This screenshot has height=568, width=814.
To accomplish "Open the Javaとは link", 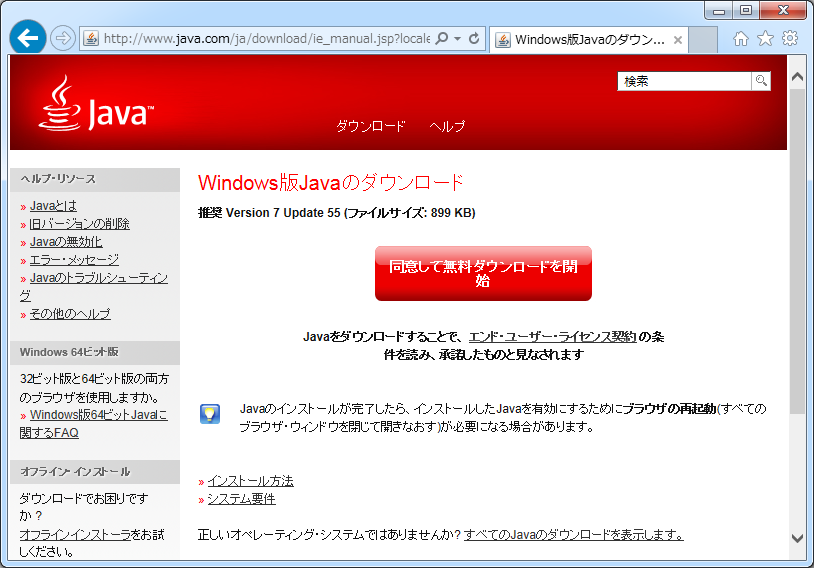I will pos(53,206).
